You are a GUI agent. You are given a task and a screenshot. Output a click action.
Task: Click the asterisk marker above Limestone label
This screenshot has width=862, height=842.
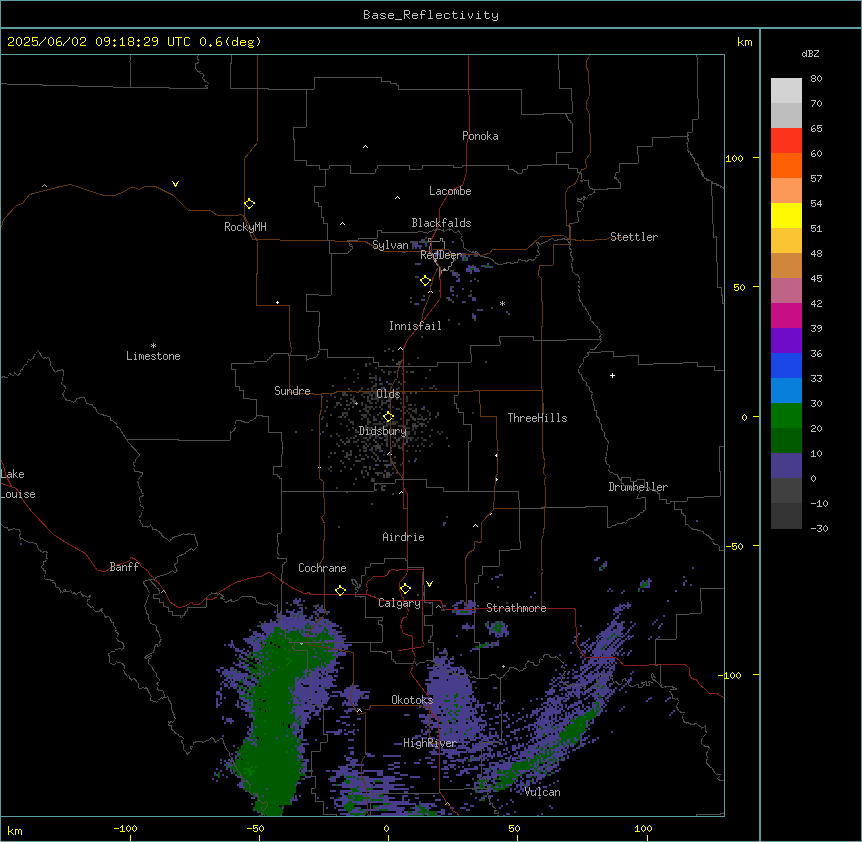(153, 346)
